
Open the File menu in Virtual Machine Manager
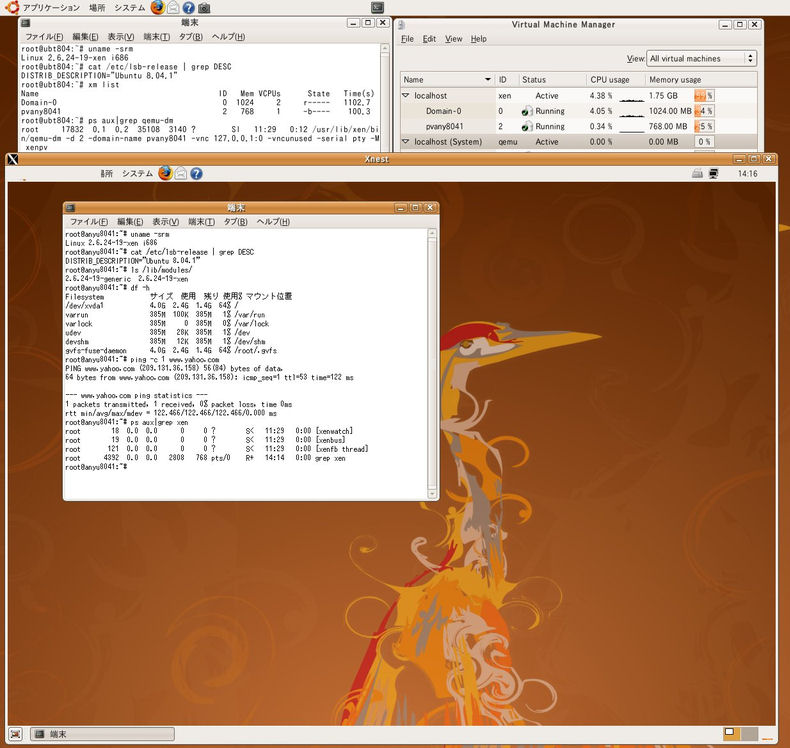tap(407, 39)
